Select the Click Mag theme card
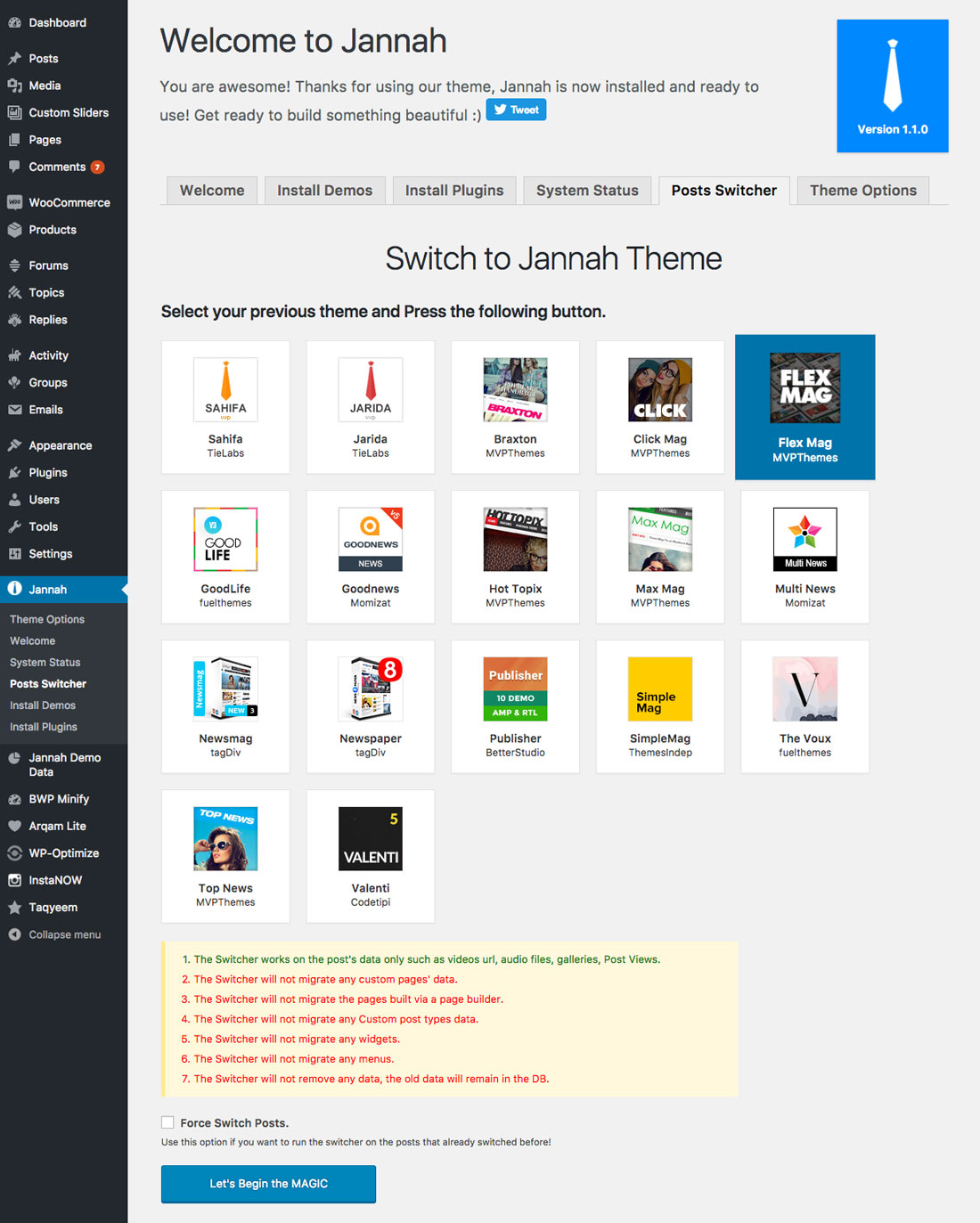 tap(660, 407)
